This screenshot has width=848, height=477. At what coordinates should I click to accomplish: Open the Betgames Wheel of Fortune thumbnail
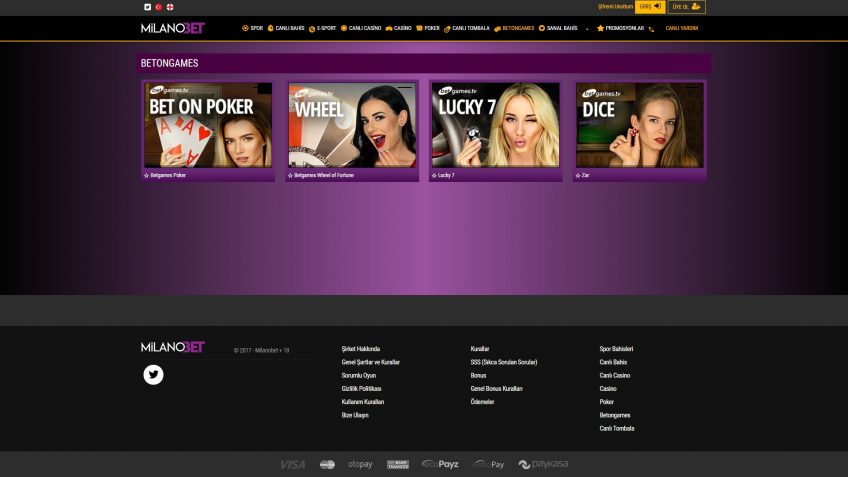[x=352, y=125]
